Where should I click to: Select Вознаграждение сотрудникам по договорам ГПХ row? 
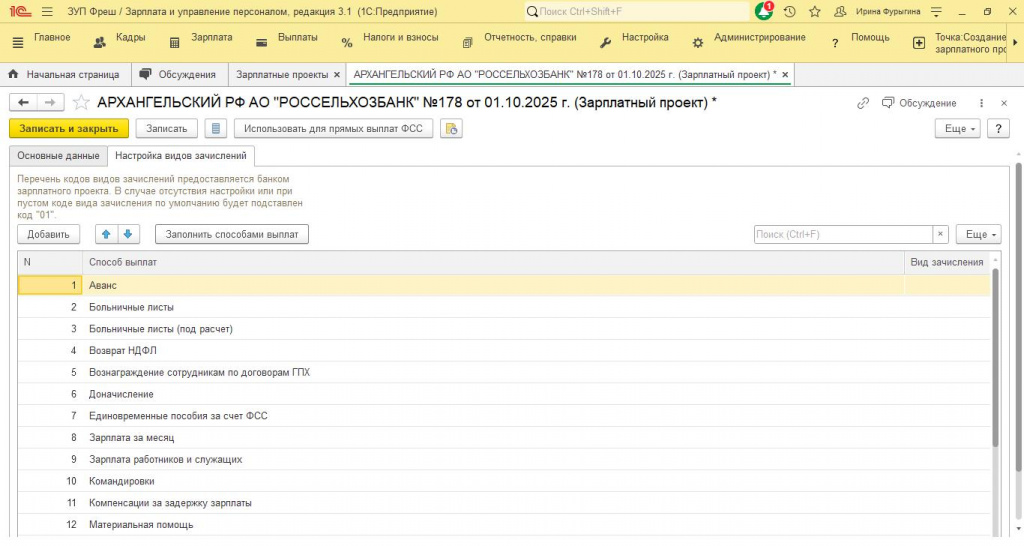coord(504,372)
